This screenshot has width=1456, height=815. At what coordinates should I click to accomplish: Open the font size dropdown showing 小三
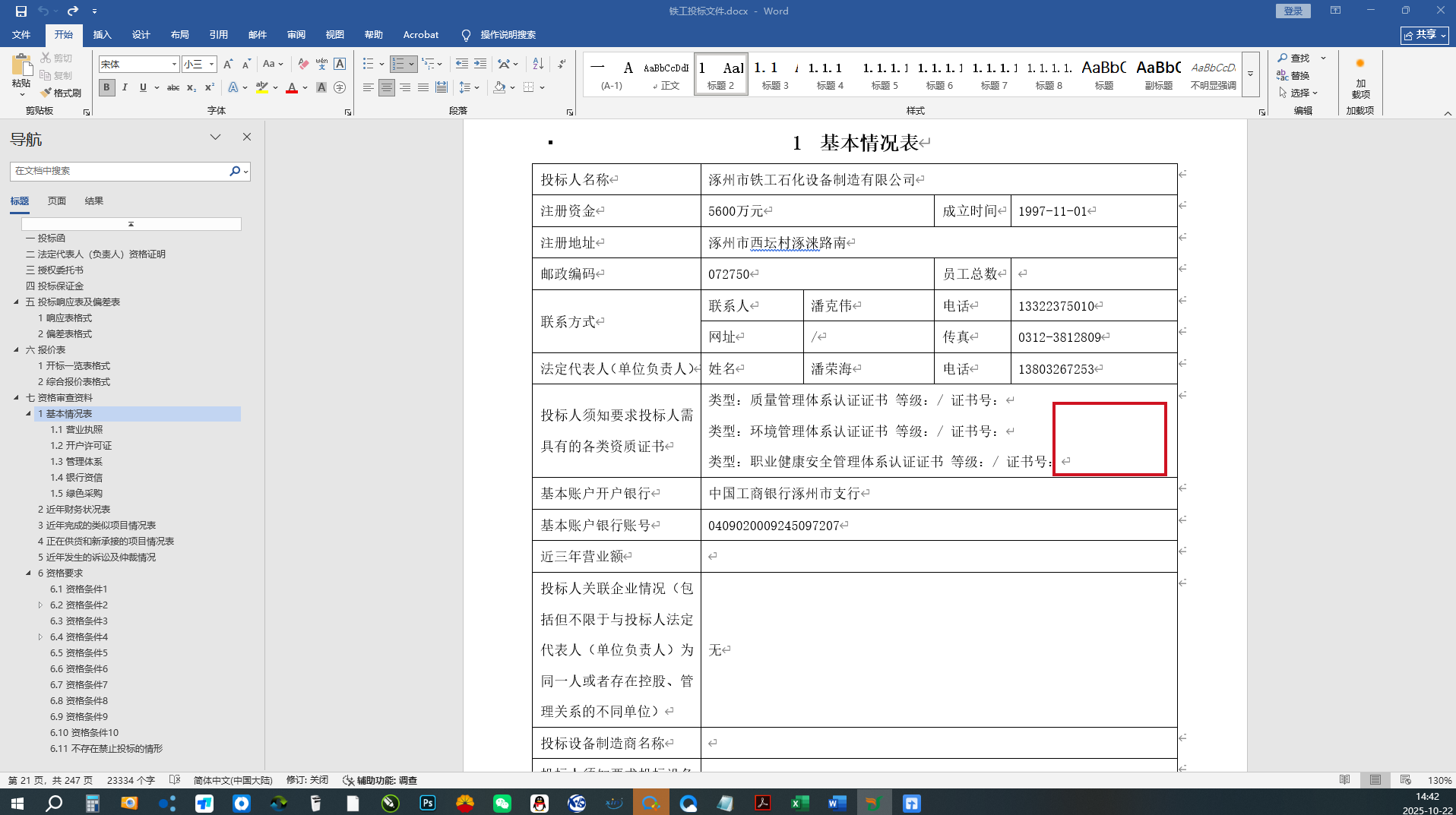pos(211,65)
